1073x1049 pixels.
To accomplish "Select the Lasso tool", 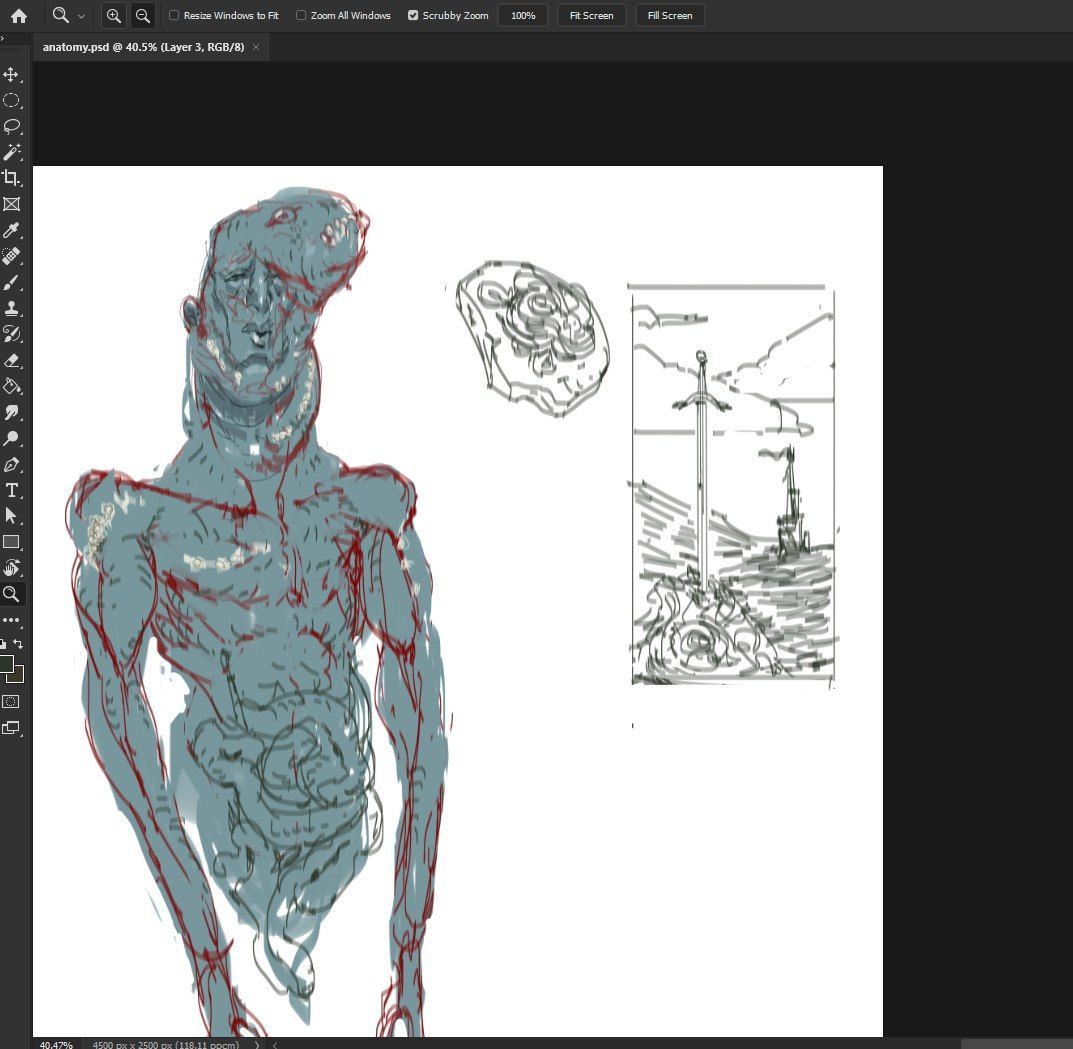I will coord(12,126).
